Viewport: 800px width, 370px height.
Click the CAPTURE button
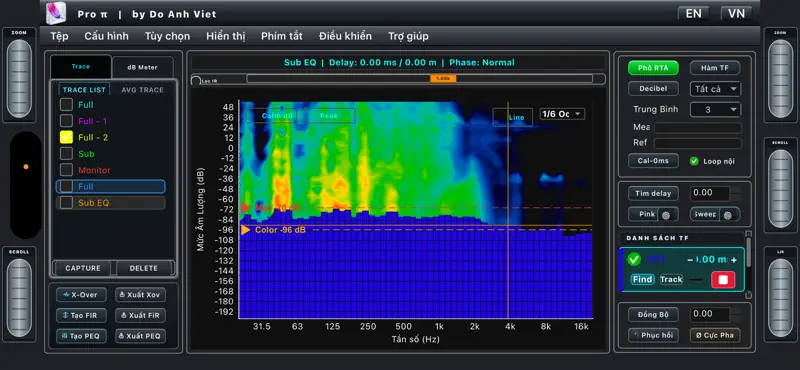pyautogui.click(x=84, y=268)
